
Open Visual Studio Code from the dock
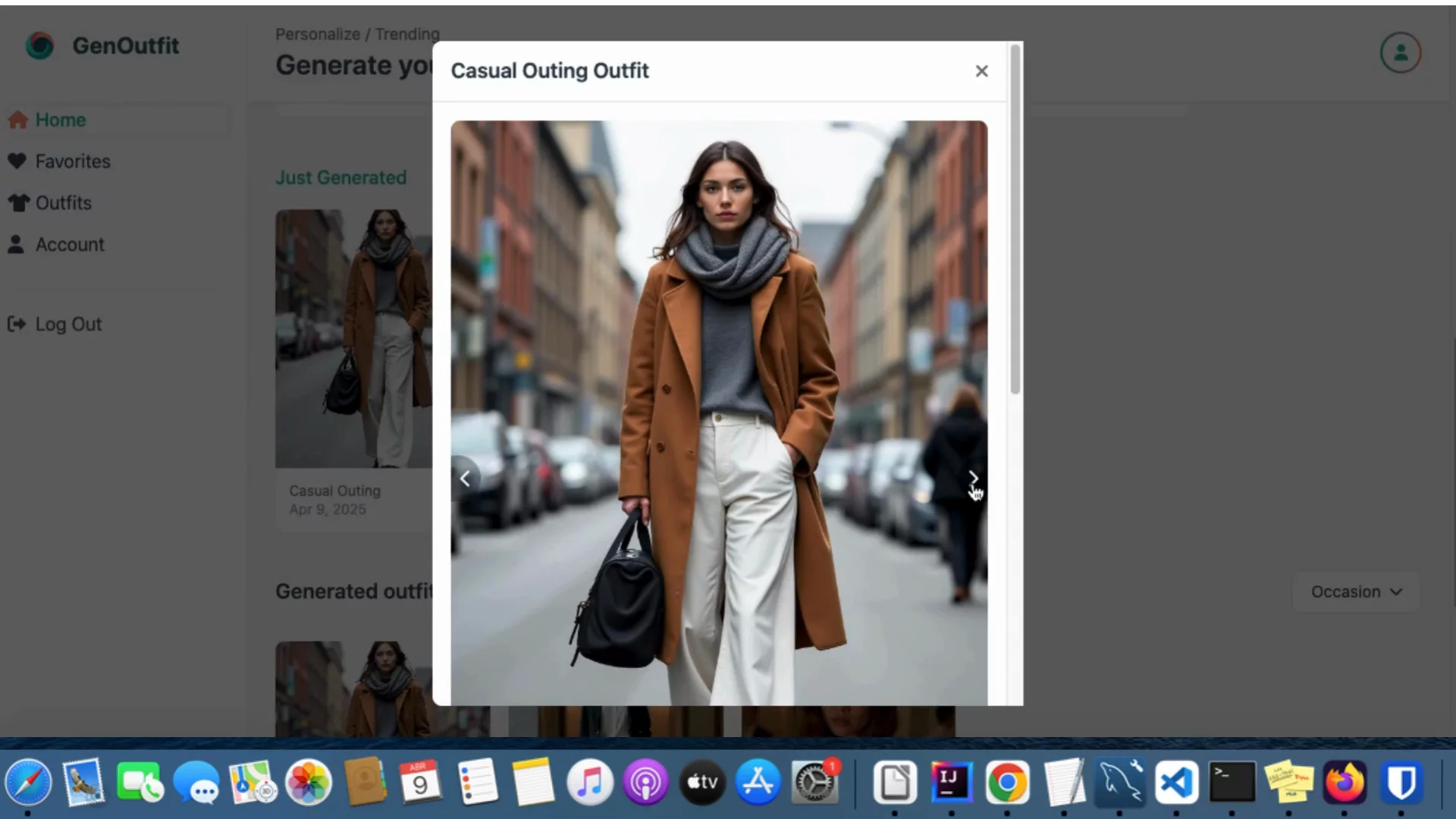[1176, 783]
